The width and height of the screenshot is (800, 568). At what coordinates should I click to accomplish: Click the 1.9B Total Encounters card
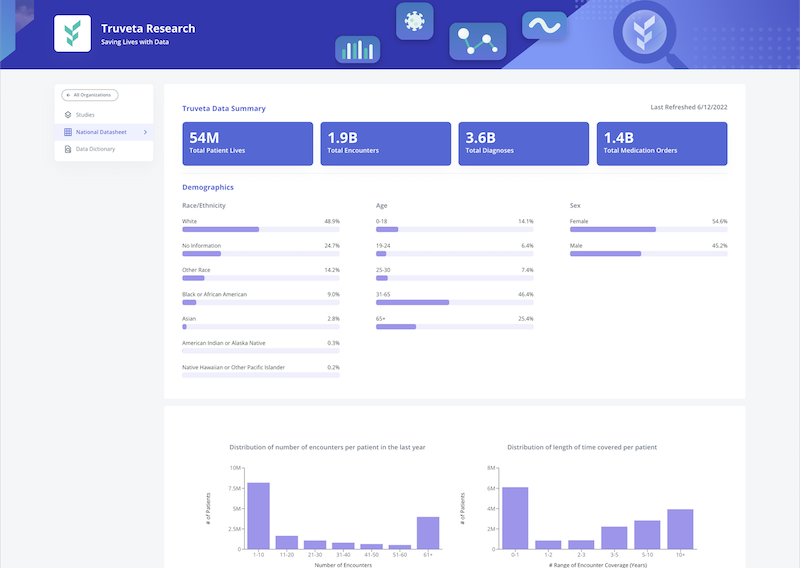click(x=386, y=143)
